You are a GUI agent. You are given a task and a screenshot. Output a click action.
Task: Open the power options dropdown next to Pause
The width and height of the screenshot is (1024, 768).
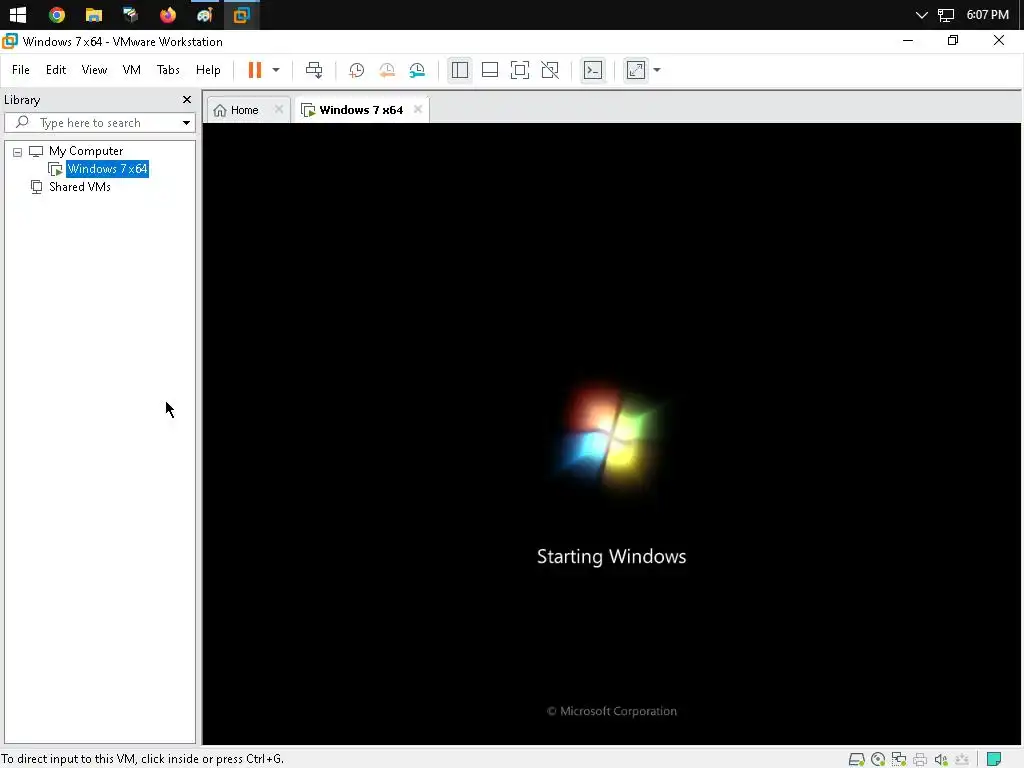[x=276, y=70]
